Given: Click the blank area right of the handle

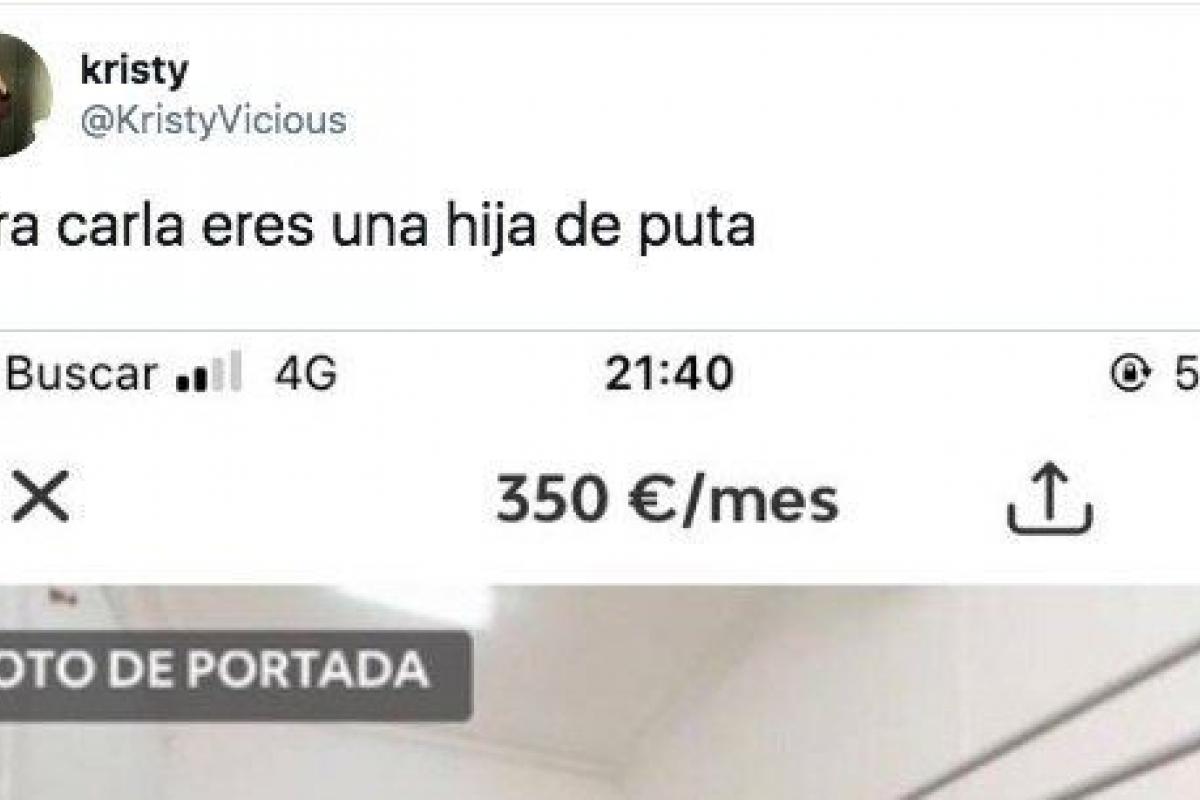Looking at the screenshot, I should coord(770,121).
